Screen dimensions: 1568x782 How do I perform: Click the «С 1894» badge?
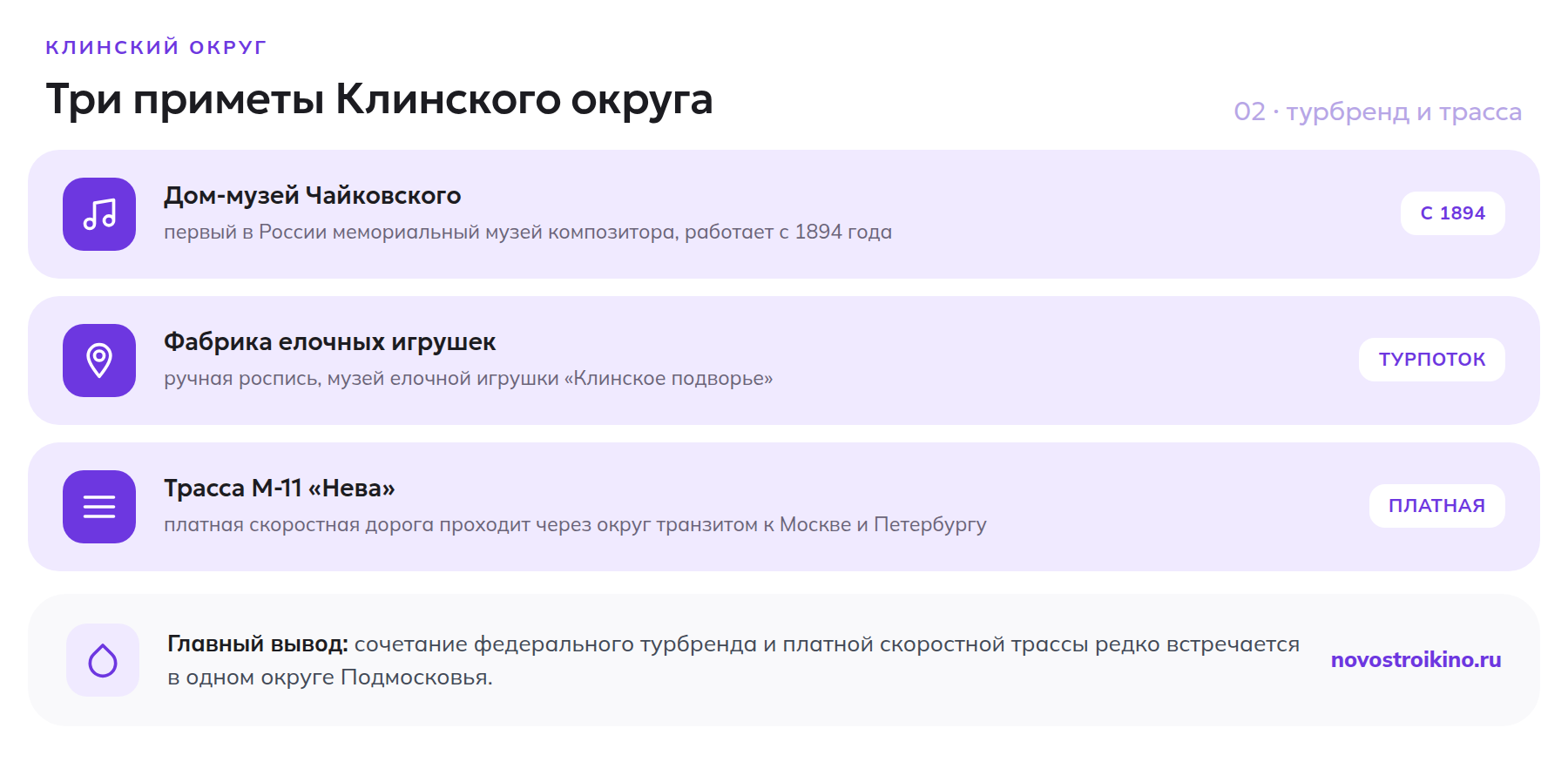click(x=1453, y=213)
